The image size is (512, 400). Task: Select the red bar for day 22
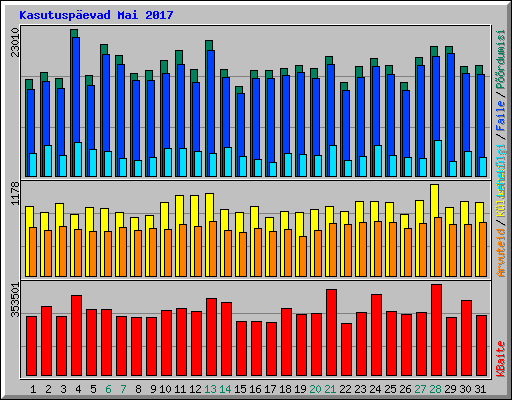click(x=346, y=350)
